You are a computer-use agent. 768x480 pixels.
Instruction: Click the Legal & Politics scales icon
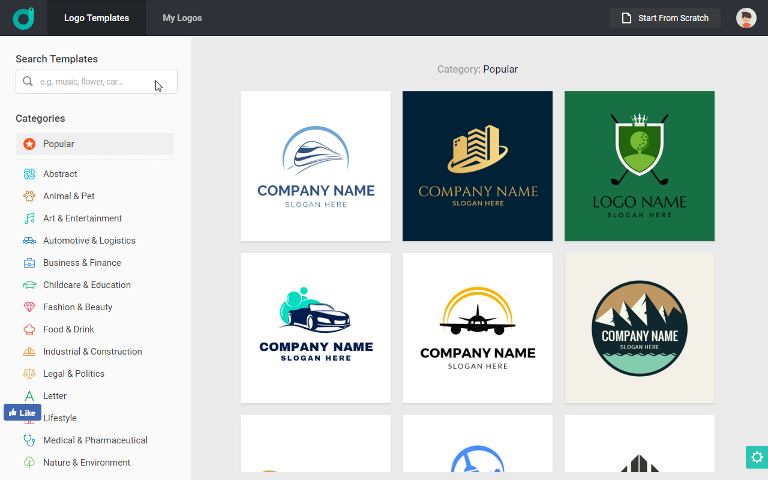point(30,374)
